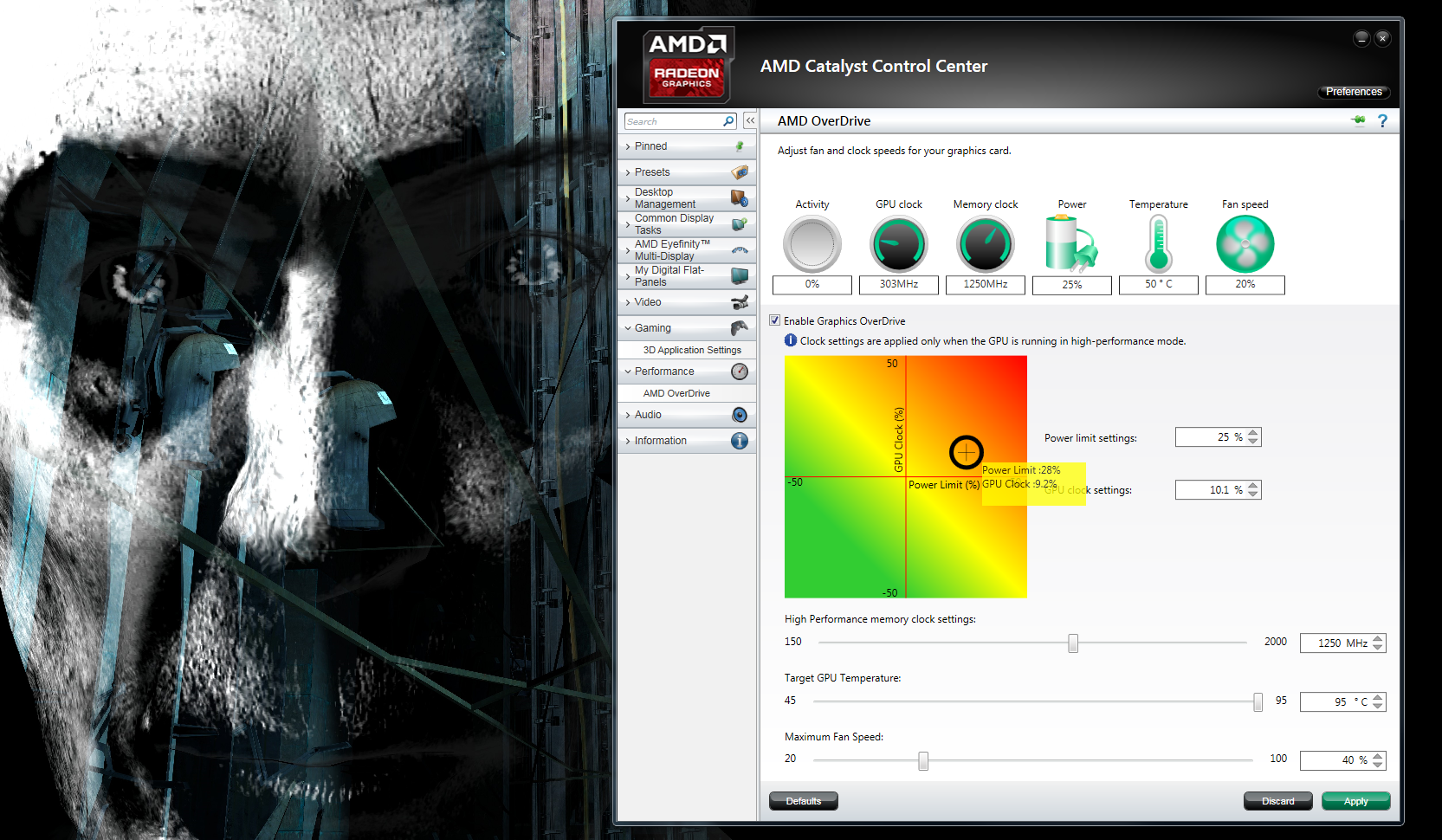Click the memory clock 1250 MHz field
1442x840 pixels.
1342,643
